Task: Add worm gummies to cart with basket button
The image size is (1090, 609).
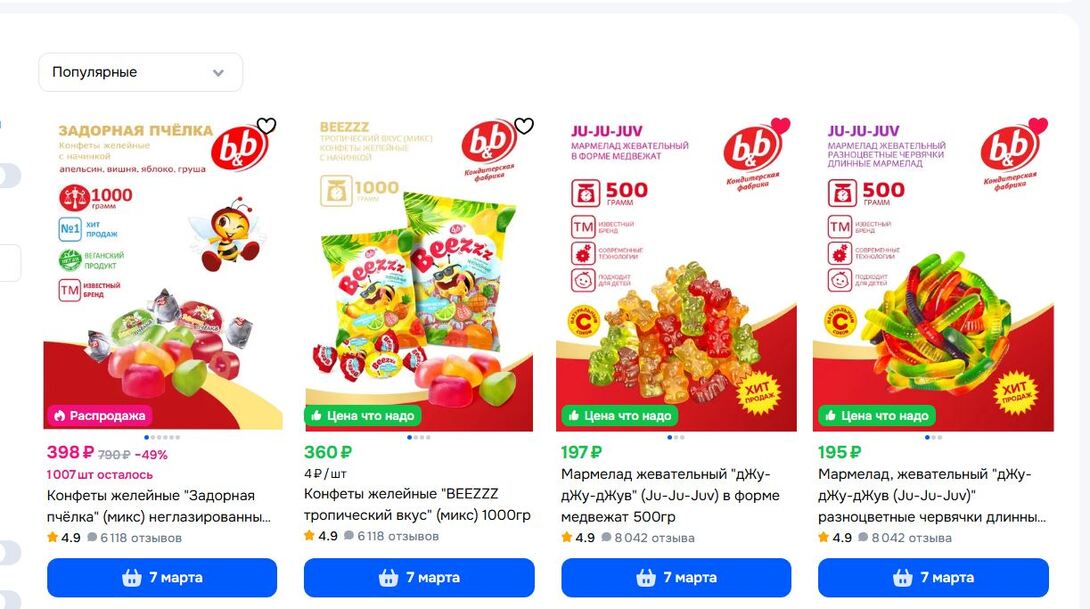Action: pos(934,578)
